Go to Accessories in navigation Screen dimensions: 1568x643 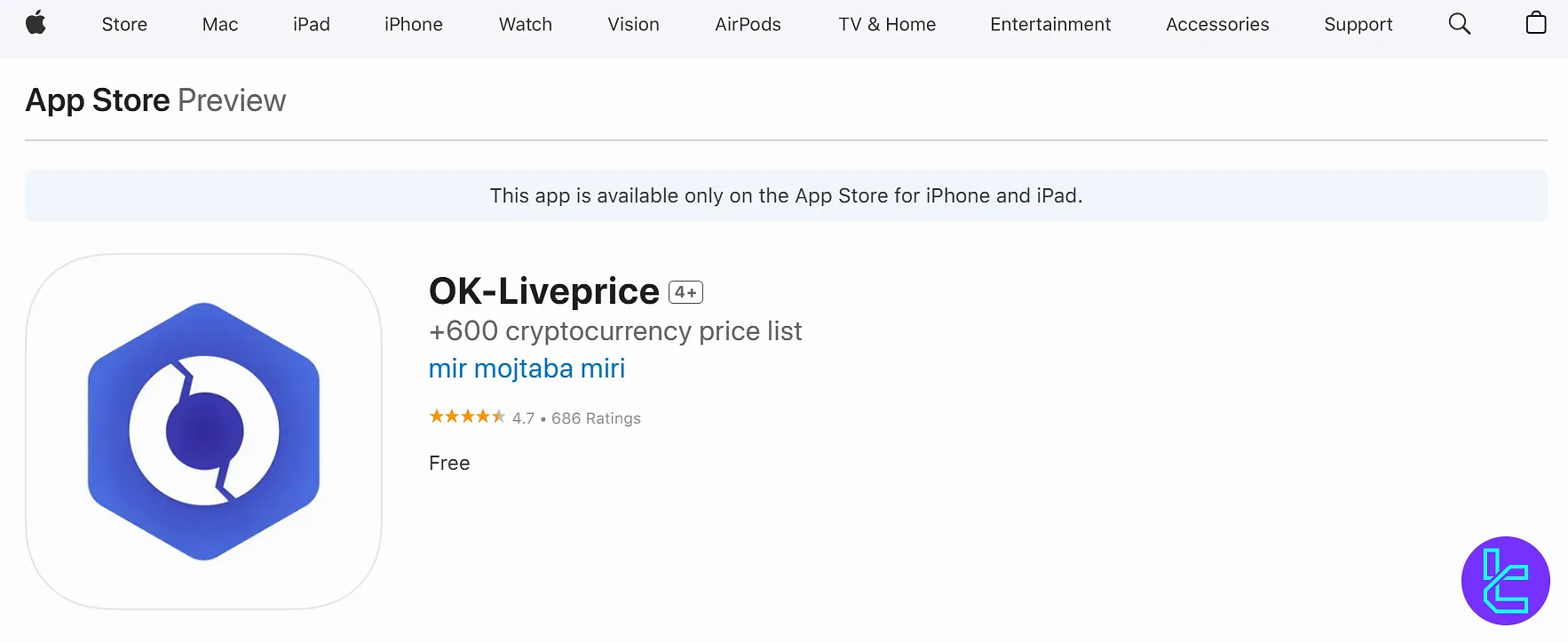click(x=1217, y=25)
